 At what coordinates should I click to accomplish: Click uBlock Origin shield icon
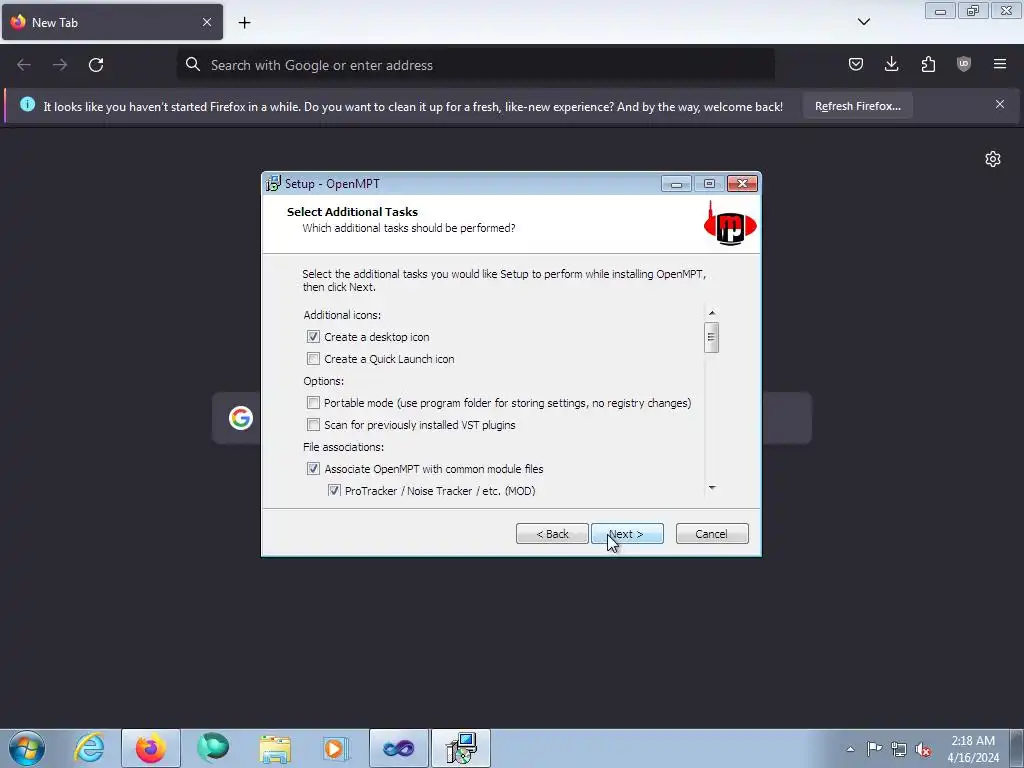(963, 64)
